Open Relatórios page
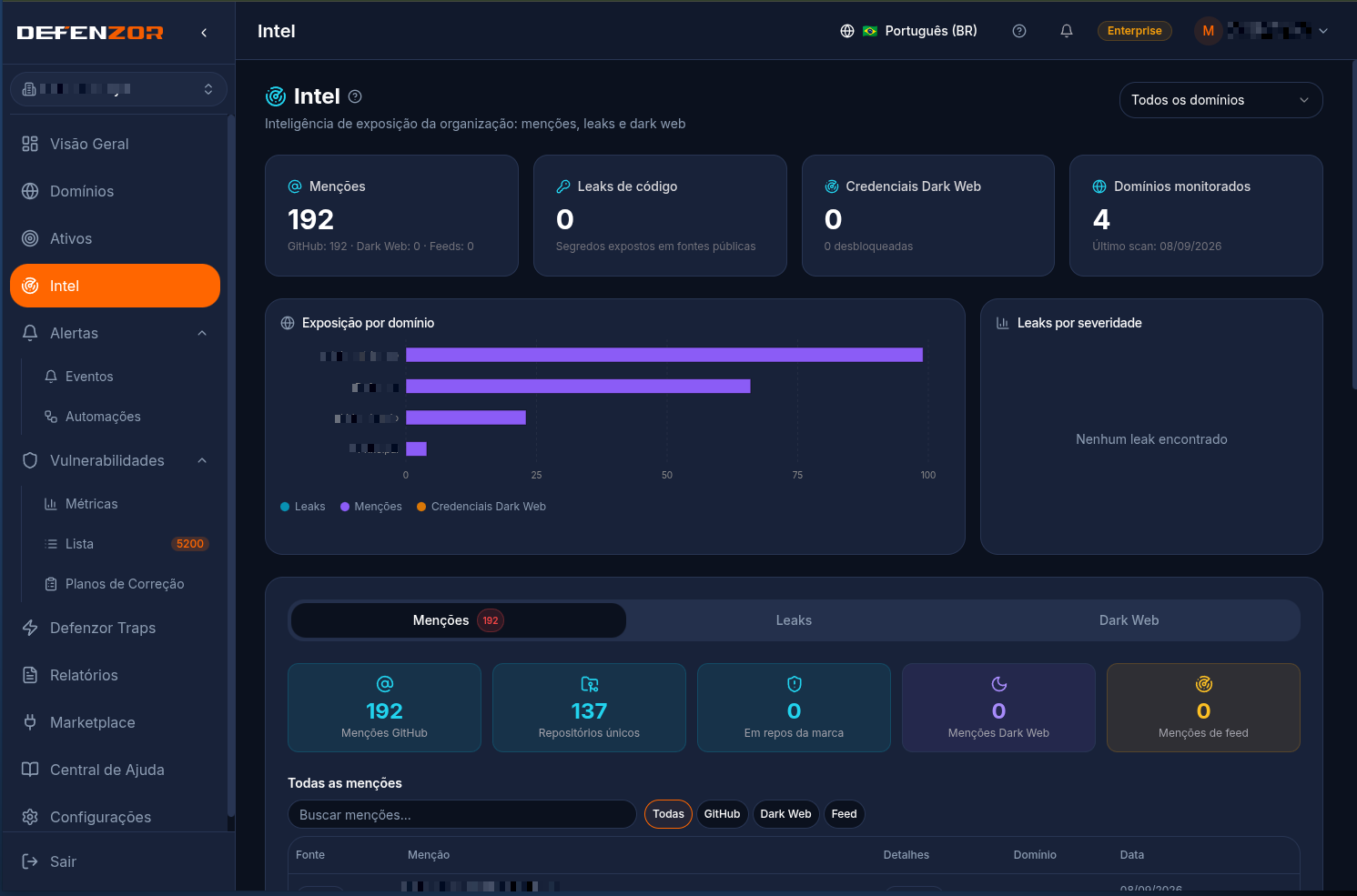This screenshot has height=896, width=1357. [x=115, y=675]
